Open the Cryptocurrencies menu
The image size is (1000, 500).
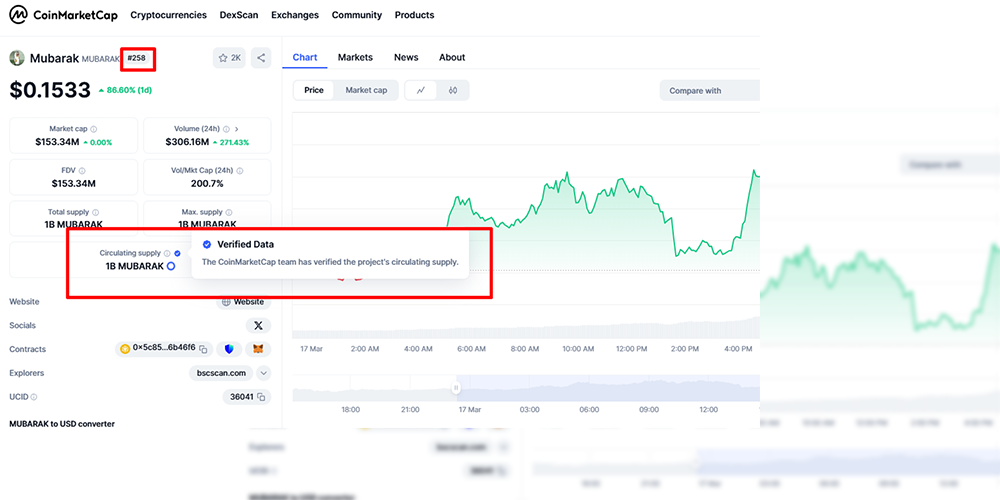[x=168, y=15]
